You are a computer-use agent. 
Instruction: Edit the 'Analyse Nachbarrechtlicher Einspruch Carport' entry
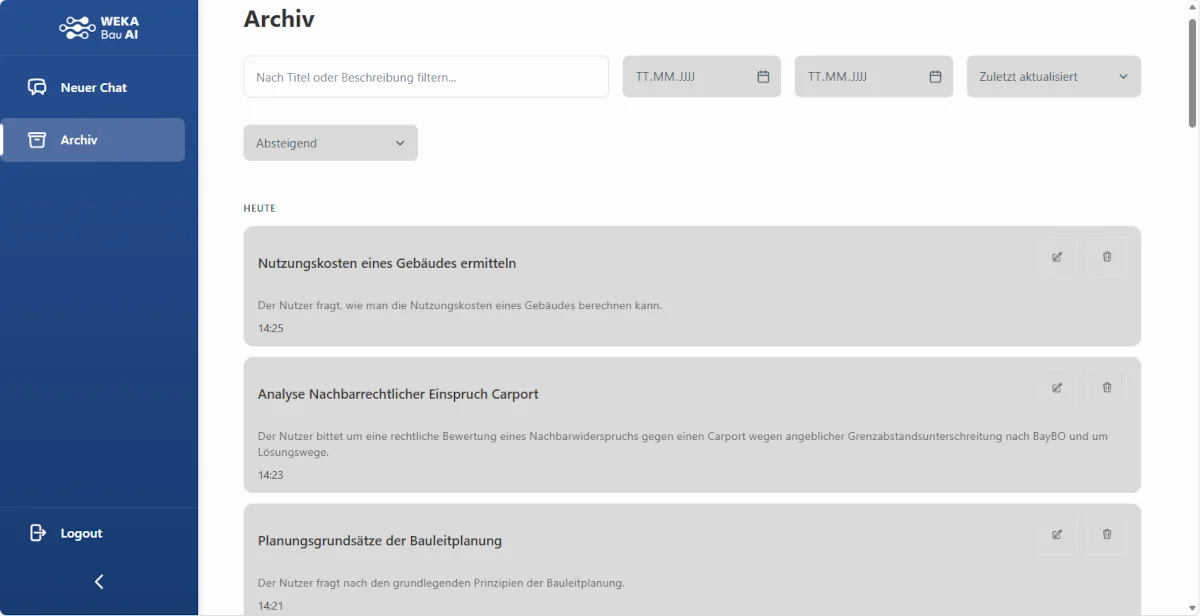click(x=1057, y=388)
